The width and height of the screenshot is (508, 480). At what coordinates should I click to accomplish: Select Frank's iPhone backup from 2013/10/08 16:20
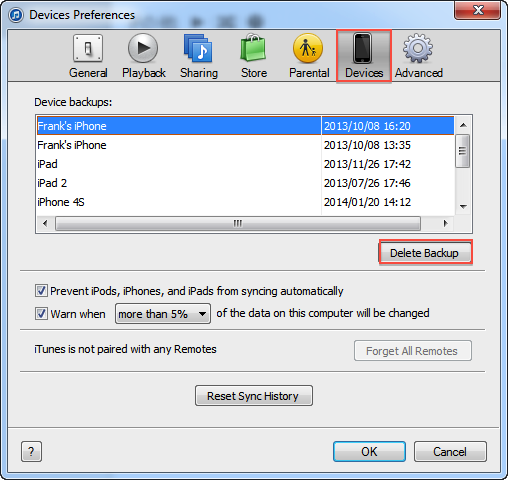pyautogui.click(x=245, y=126)
